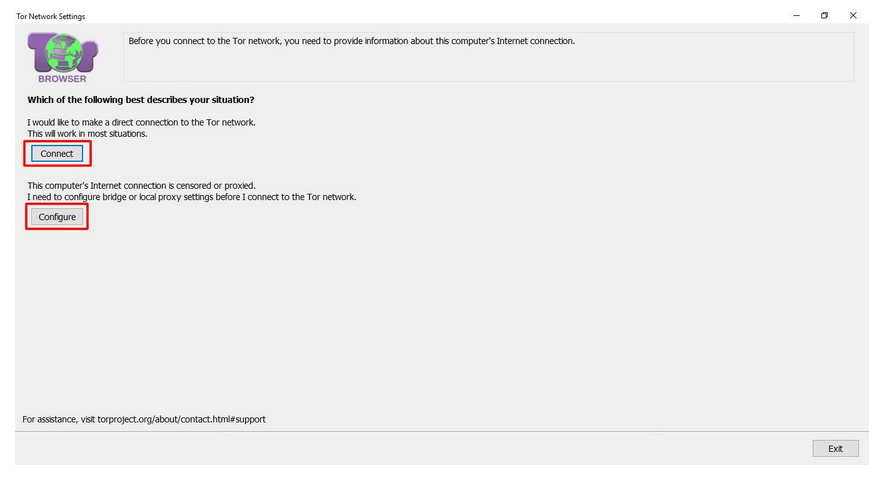
Task: Click the 'Before you connect' information box
Action: tap(488, 56)
